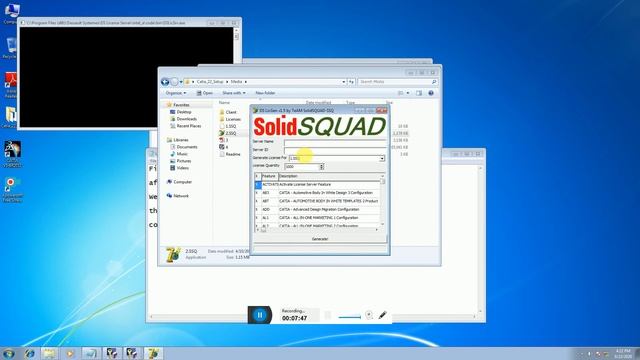The height and width of the screenshot is (360, 640).
Task: Click the Description column header
Action: pyautogui.click(x=329, y=176)
